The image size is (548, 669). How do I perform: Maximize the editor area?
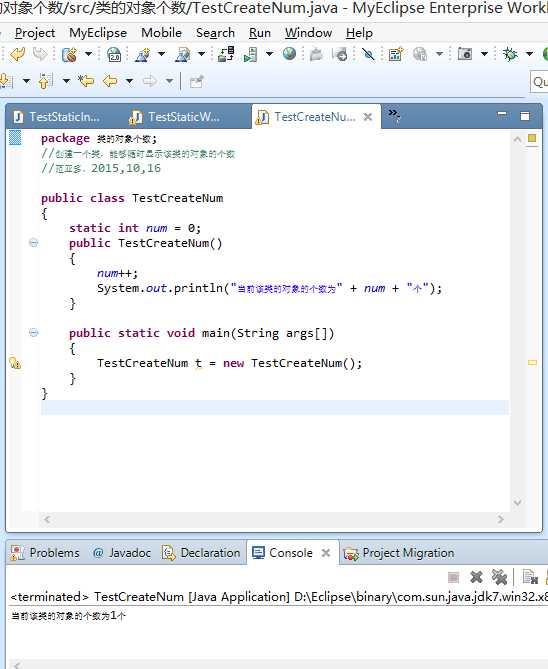coord(525,116)
